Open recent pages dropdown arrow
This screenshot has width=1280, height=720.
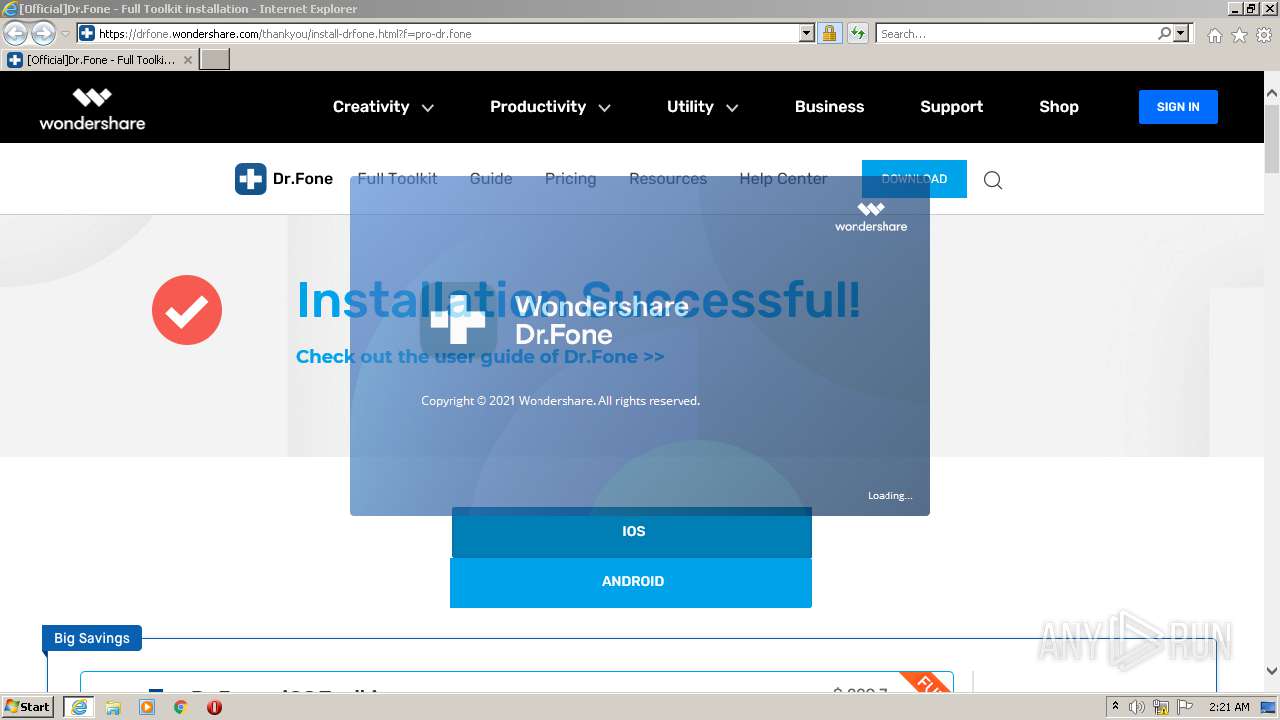click(x=65, y=33)
